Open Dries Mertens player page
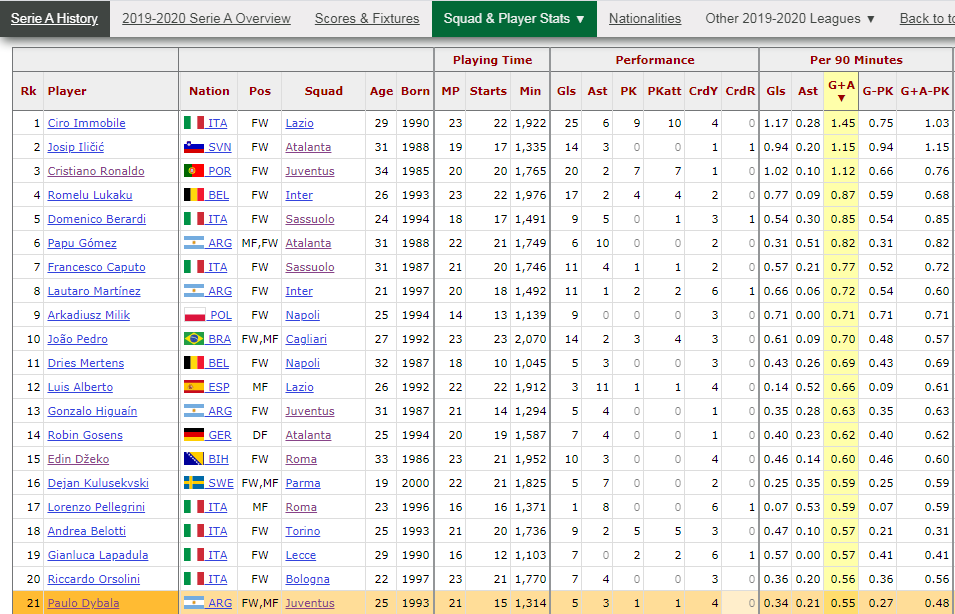Image resolution: width=955 pixels, height=614 pixels. point(86,363)
